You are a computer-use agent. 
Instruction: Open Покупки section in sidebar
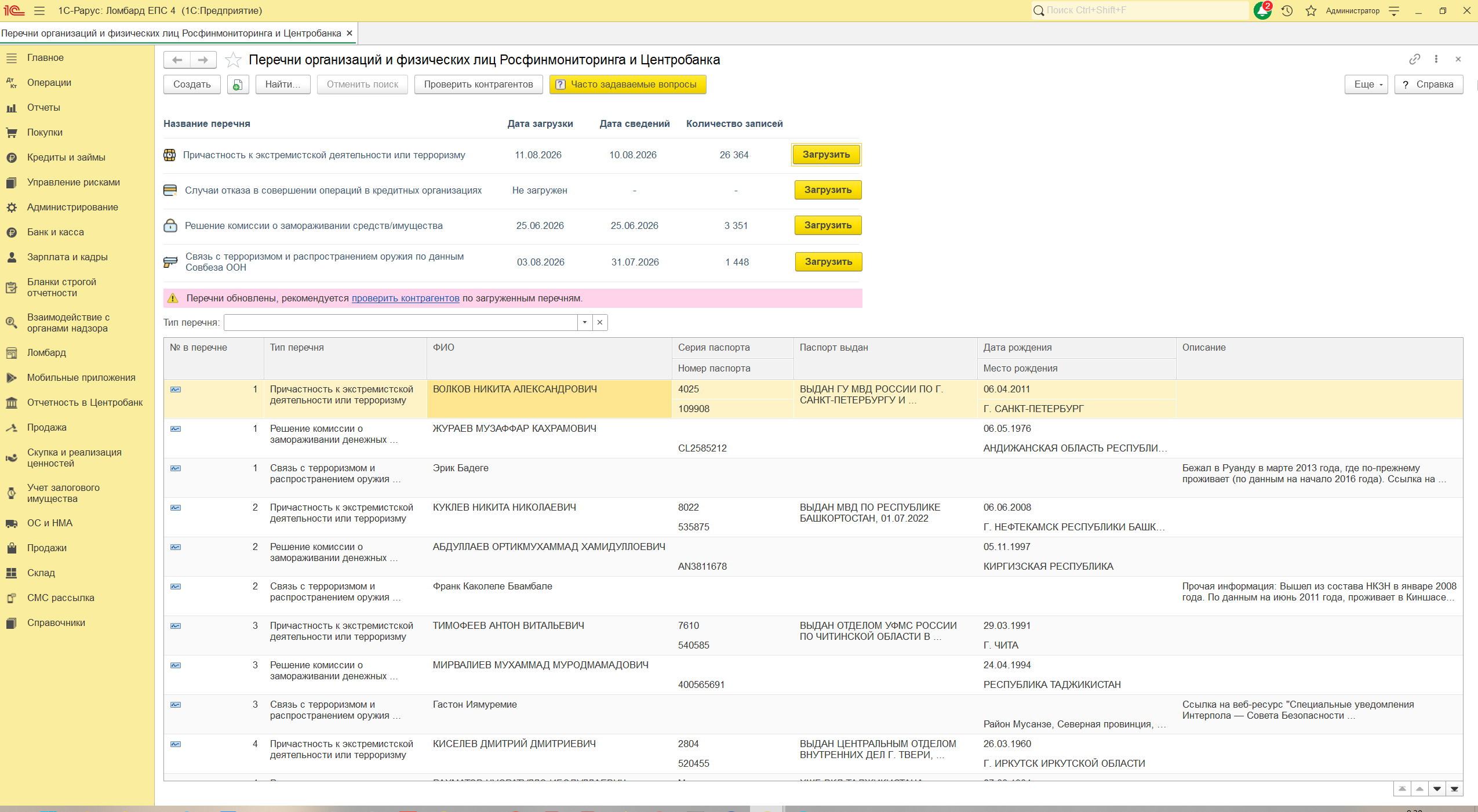point(45,133)
